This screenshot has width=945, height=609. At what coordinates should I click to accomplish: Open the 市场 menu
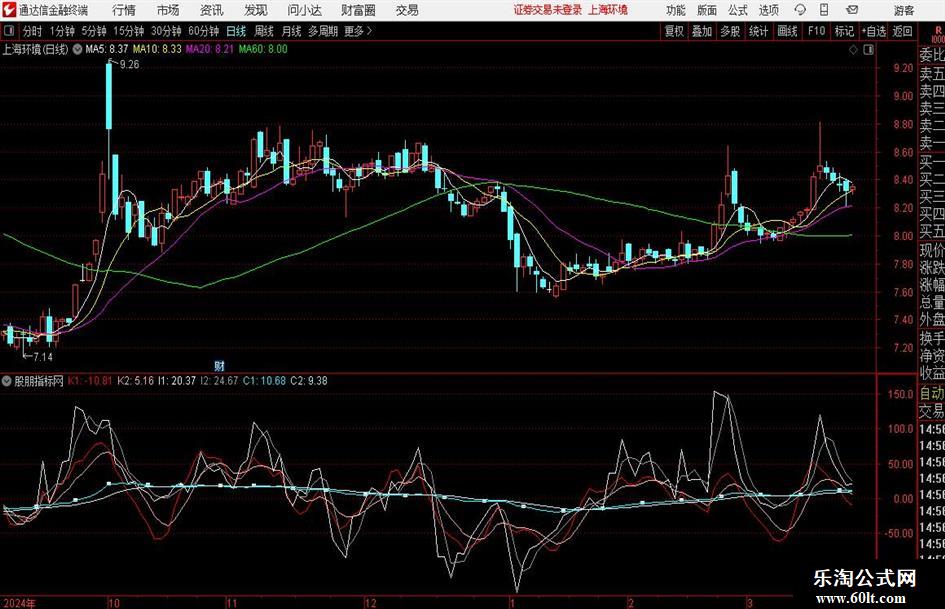click(168, 10)
